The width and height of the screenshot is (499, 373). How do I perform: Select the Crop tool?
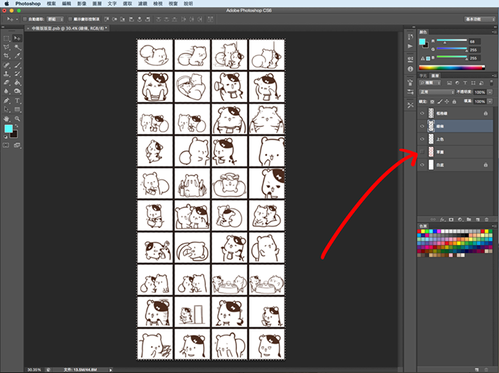click(7, 56)
